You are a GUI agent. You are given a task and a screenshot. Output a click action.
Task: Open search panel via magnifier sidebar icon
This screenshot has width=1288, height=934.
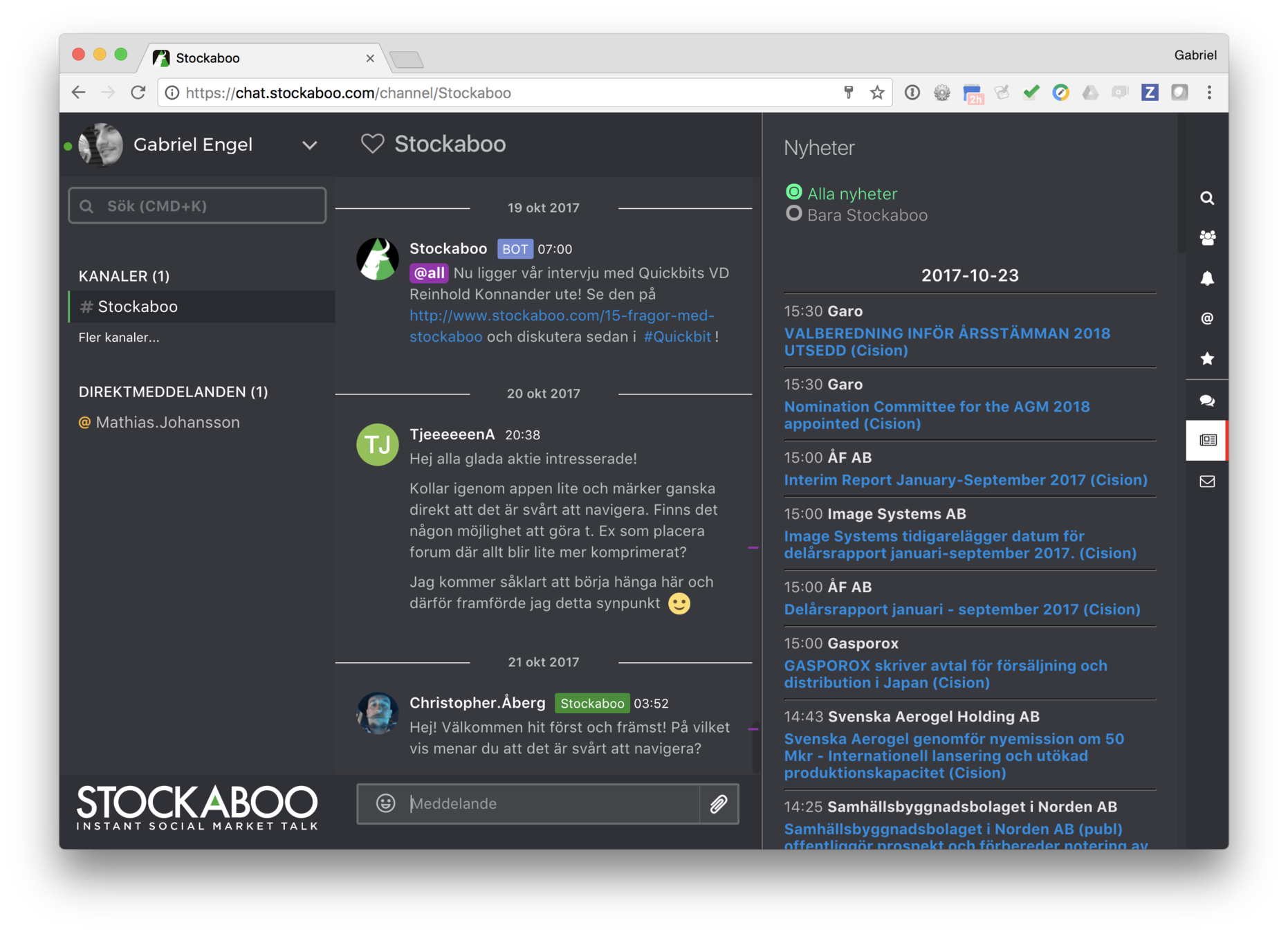pos(1207,198)
